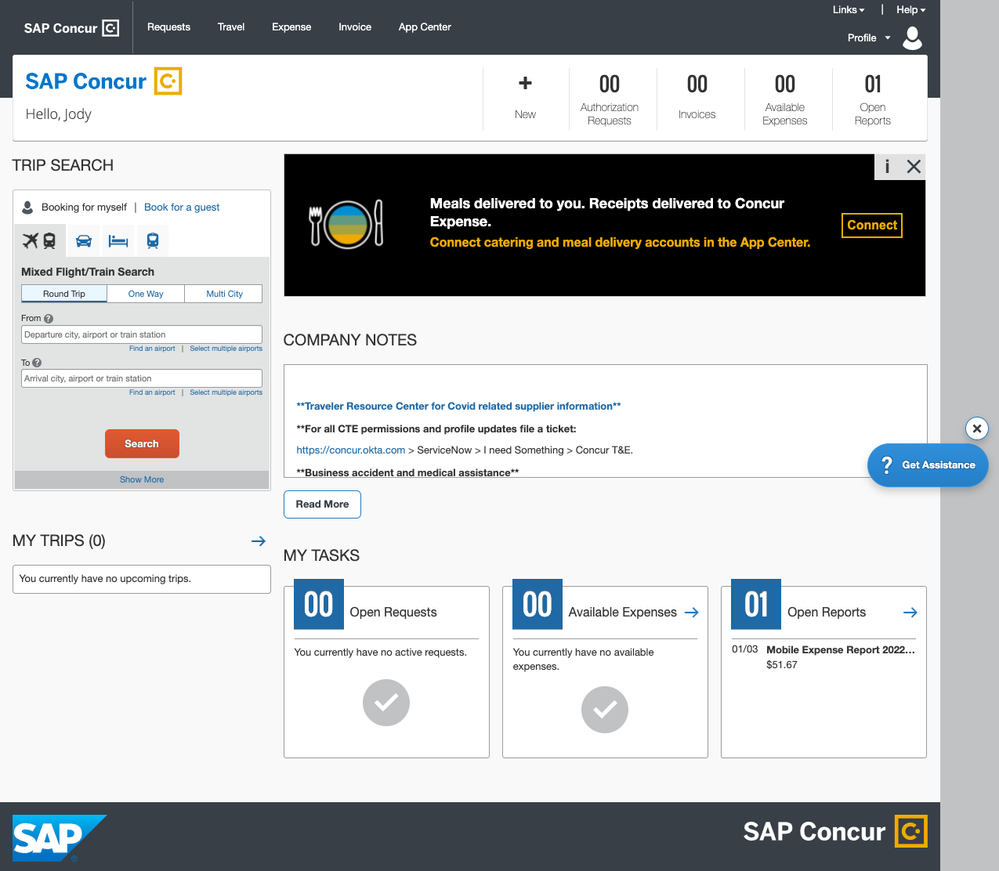Viewport: 999px width, 871px height.
Task: Close the meals delivery banner
Action: point(914,167)
